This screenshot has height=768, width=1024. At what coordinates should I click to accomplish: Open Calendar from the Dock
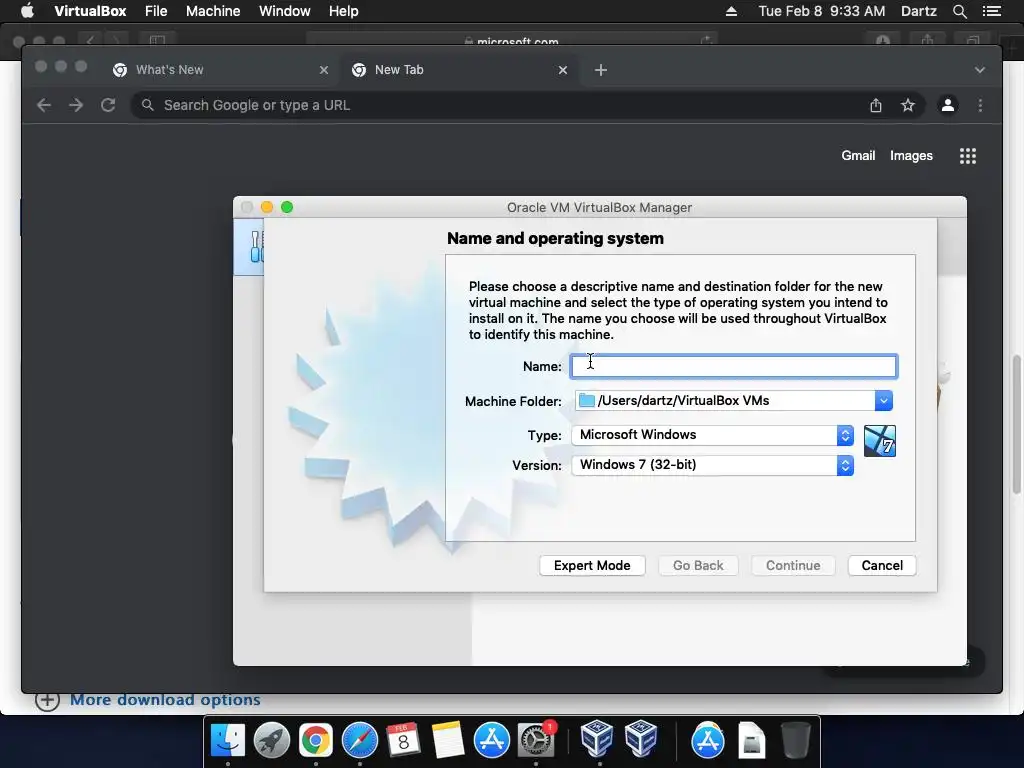pos(404,741)
